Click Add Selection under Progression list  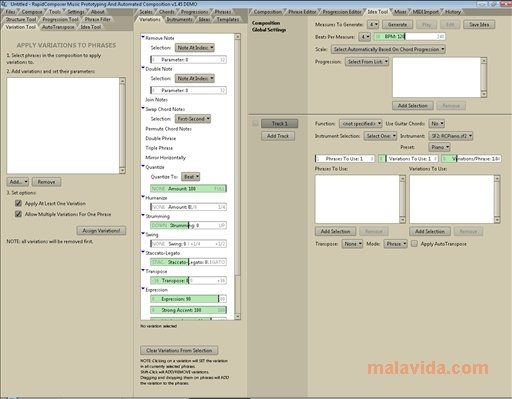pyautogui.click(x=413, y=106)
